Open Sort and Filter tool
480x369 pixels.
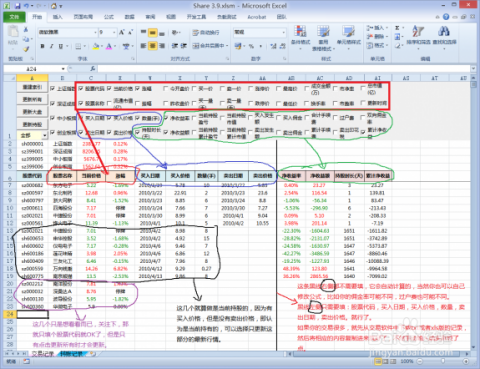click(418, 32)
